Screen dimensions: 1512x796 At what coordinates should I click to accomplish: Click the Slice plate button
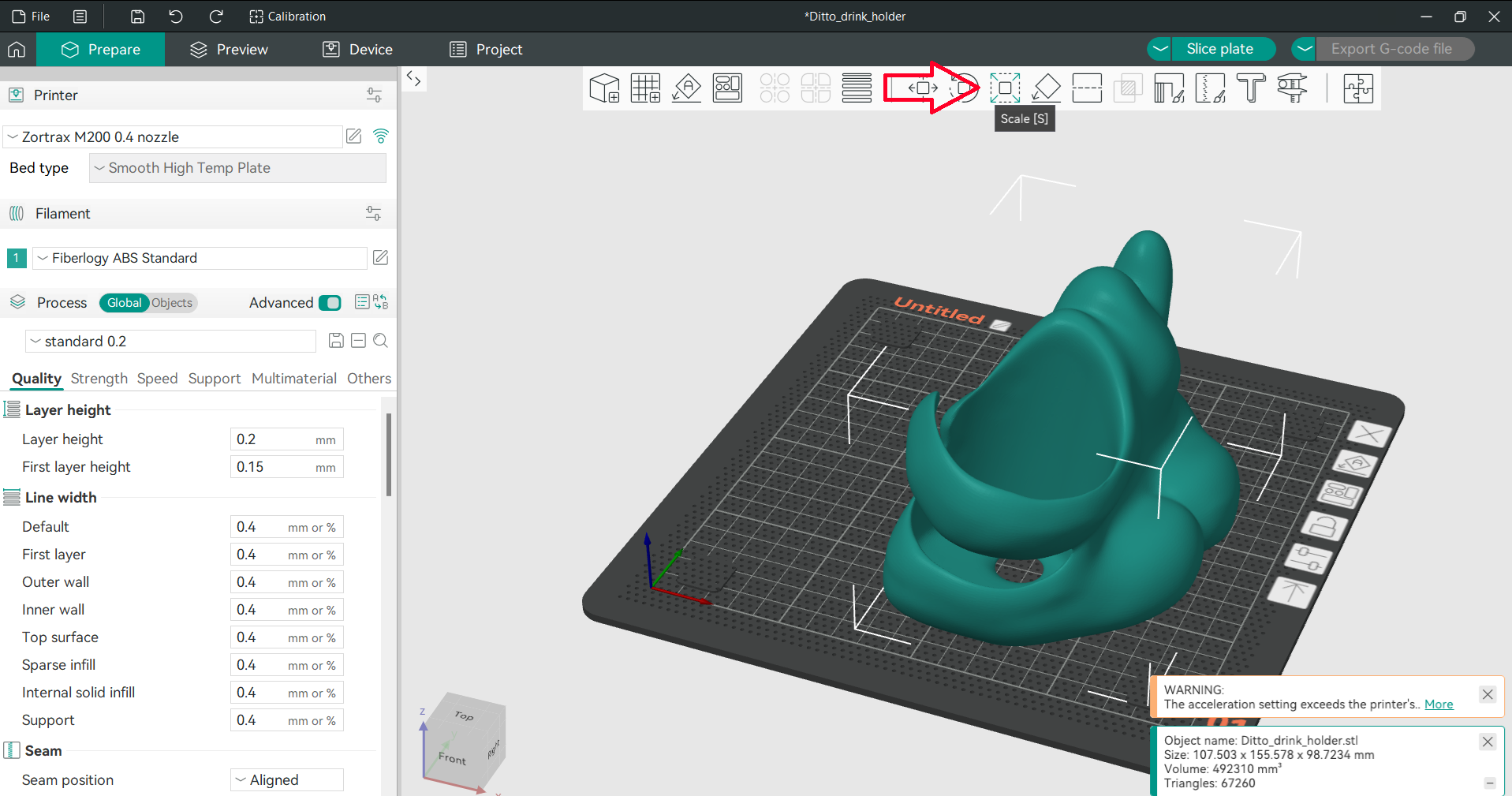[x=1219, y=49]
